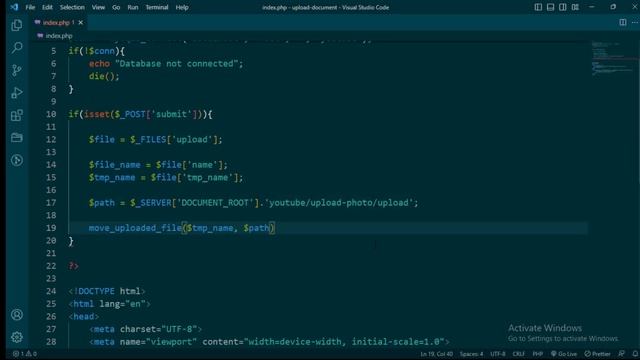640x360 pixels.
Task: Split the editor to the right
Action: pyautogui.click(x=622, y=22)
